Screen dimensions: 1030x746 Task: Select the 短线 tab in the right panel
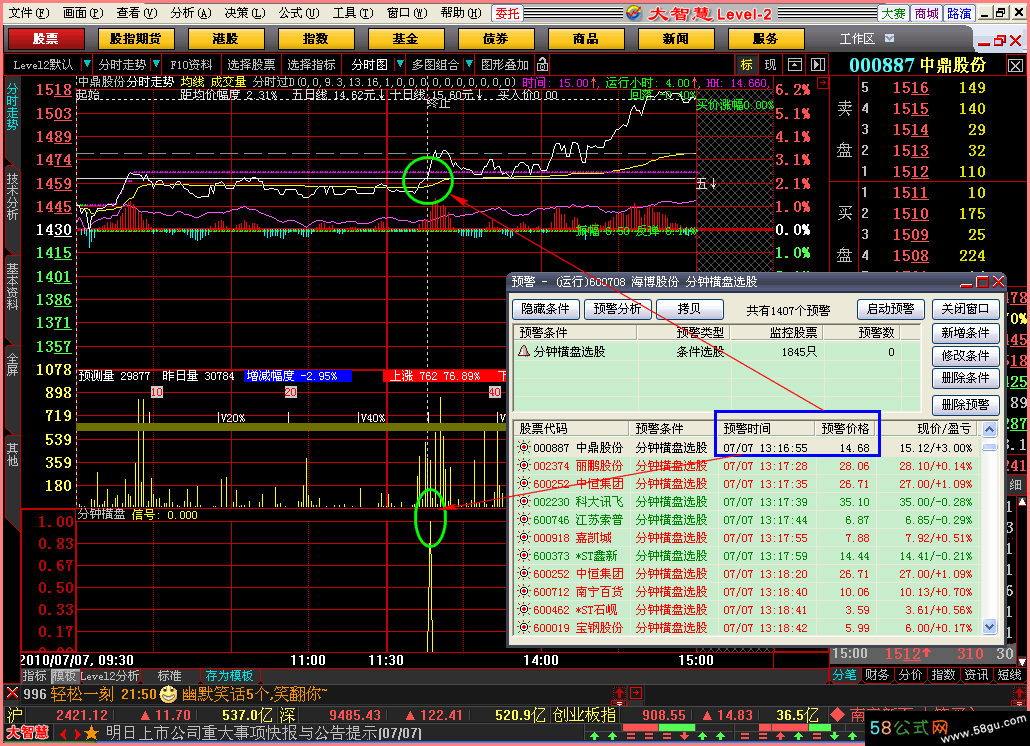1009,675
